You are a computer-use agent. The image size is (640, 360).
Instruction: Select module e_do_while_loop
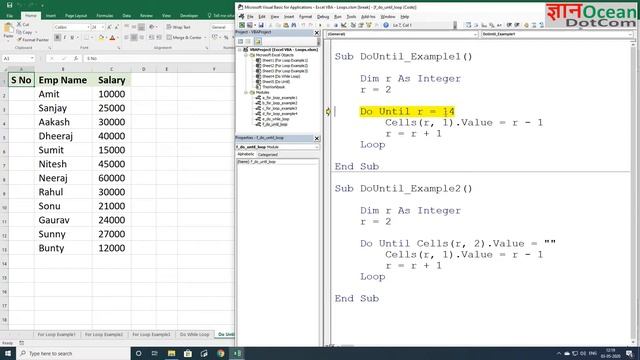click(275, 119)
